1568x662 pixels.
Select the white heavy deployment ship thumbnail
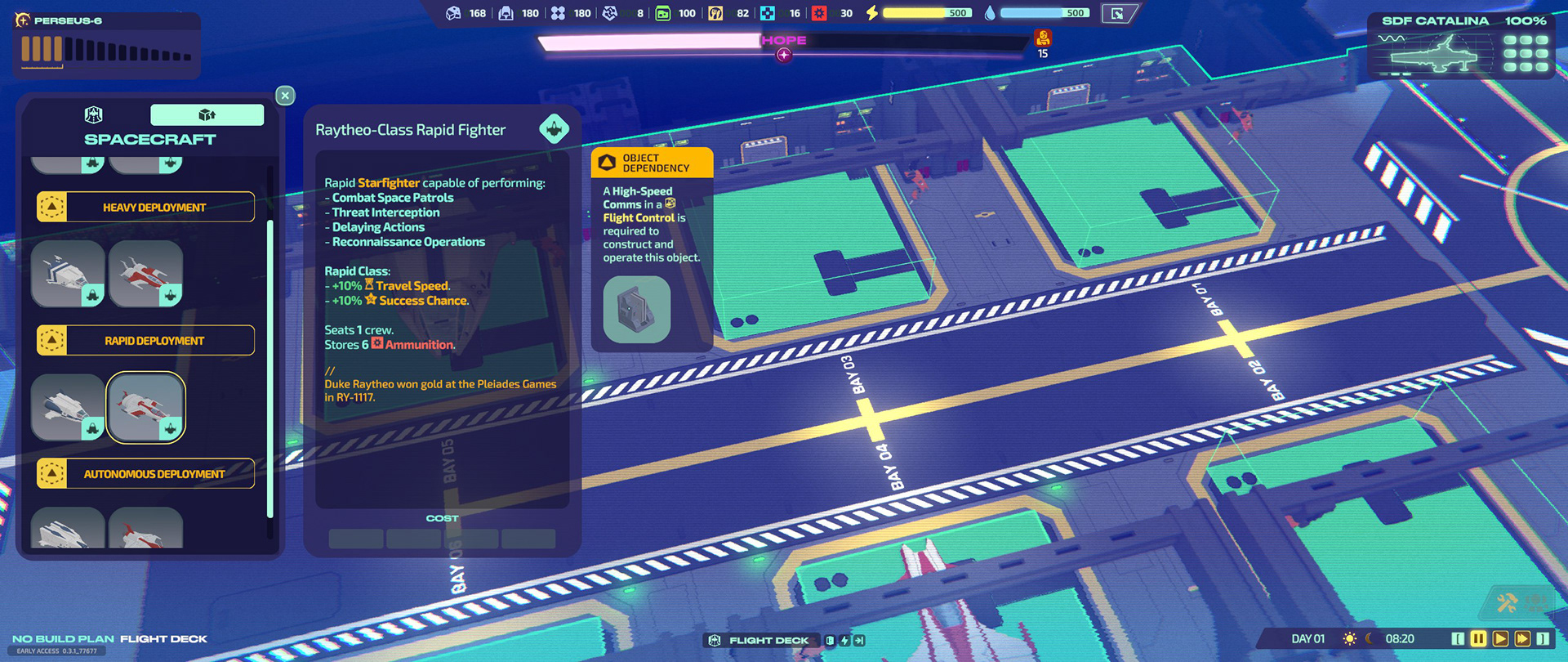coord(68,274)
